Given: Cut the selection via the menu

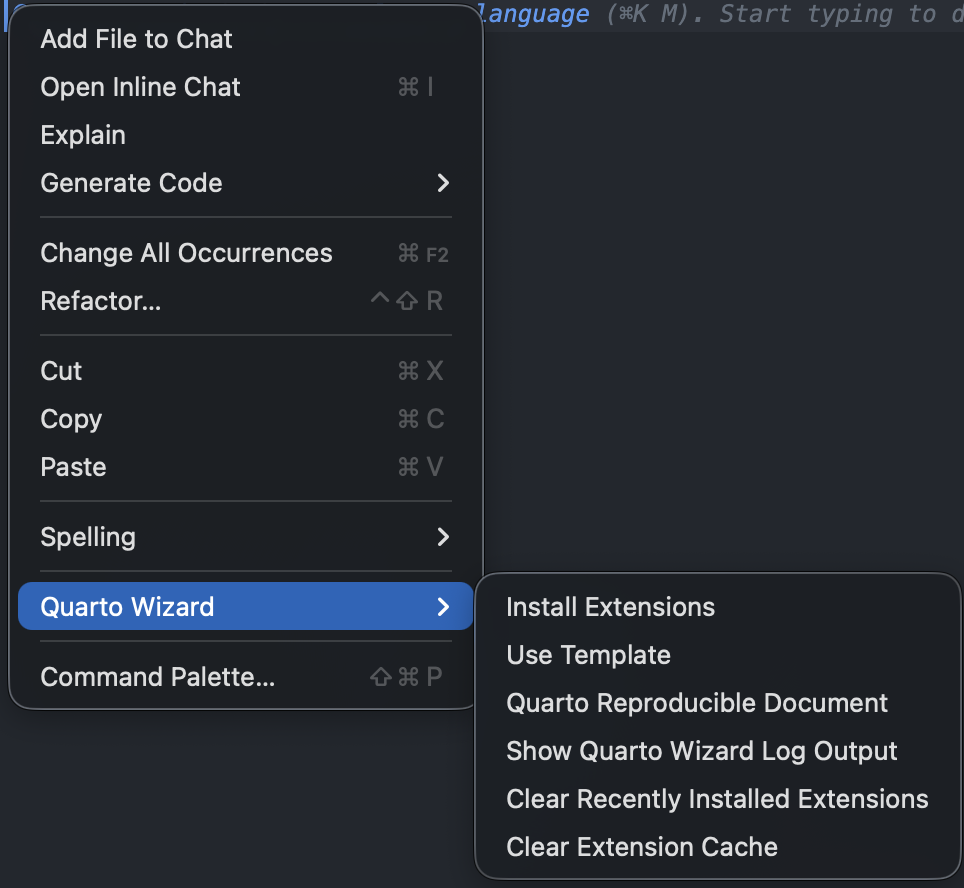Looking at the screenshot, I should click(60, 371).
